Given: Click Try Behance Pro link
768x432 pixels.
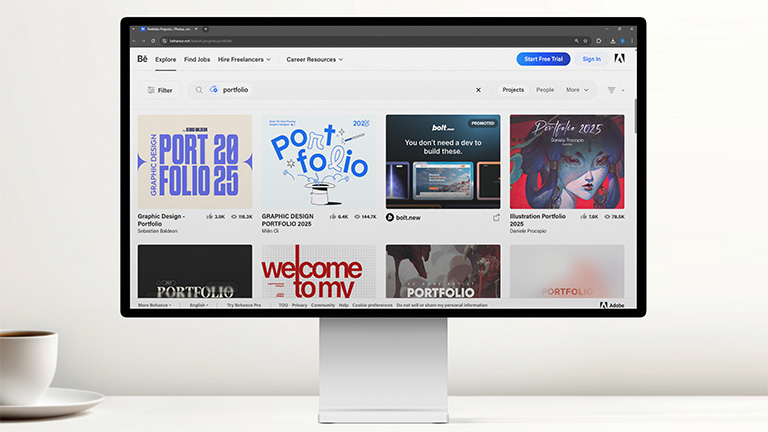Looking at the screenshot, I should (x=243, y=305).
